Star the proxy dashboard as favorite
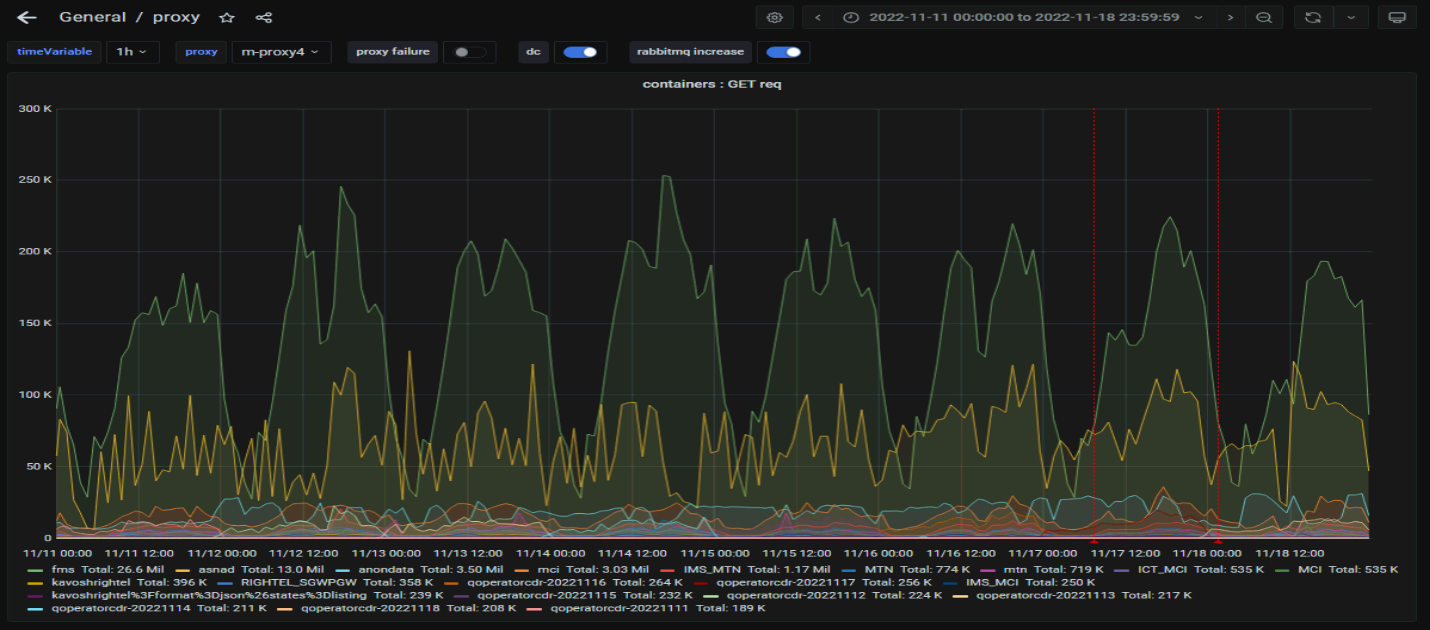Image resolution: width=1430 pixels, height=630 pixels. (227, 17)
